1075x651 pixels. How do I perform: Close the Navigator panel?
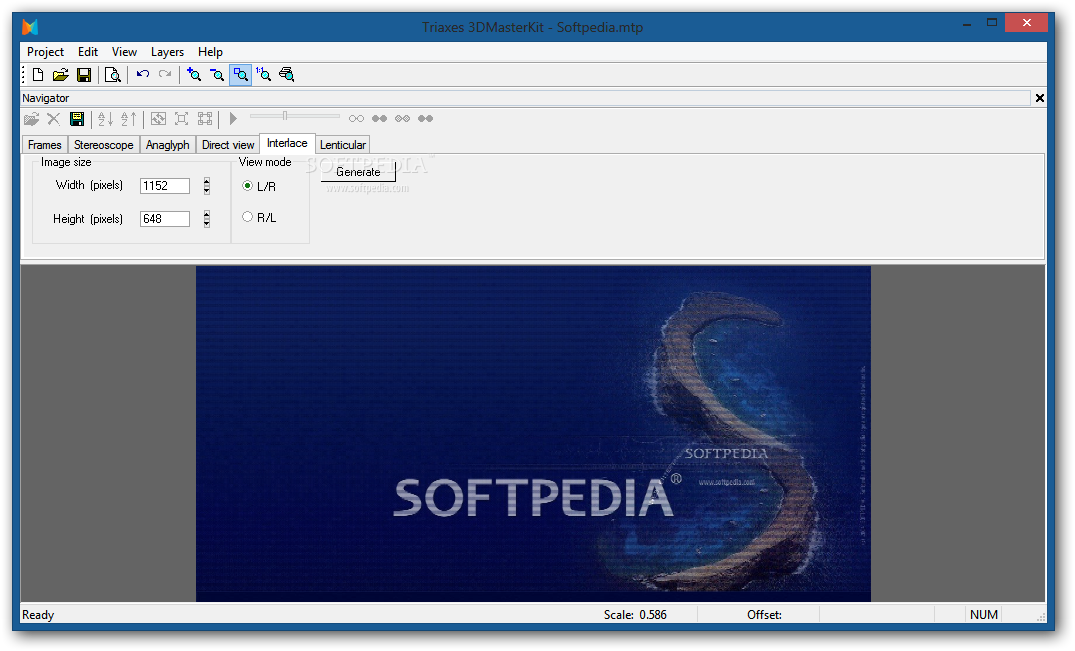[1039, 98]
